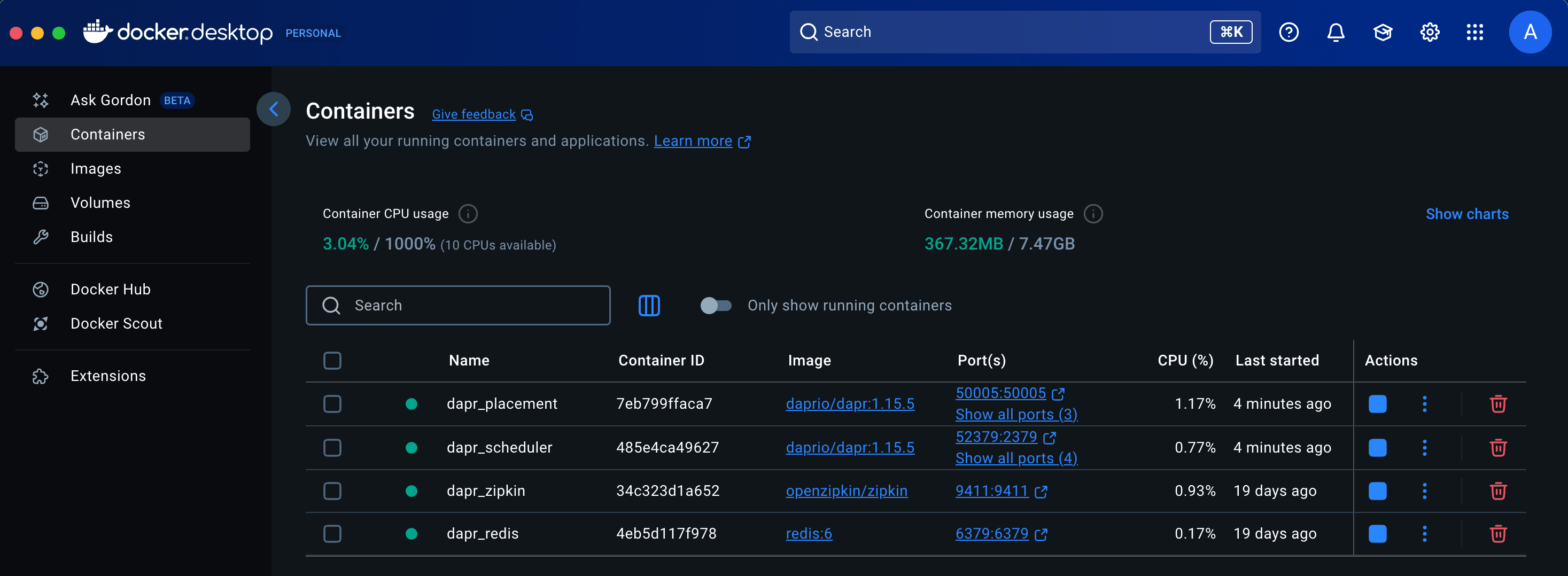Sort by the Last started column header
This screenshot has width=1568, height=576.
tap(1277, 361)
